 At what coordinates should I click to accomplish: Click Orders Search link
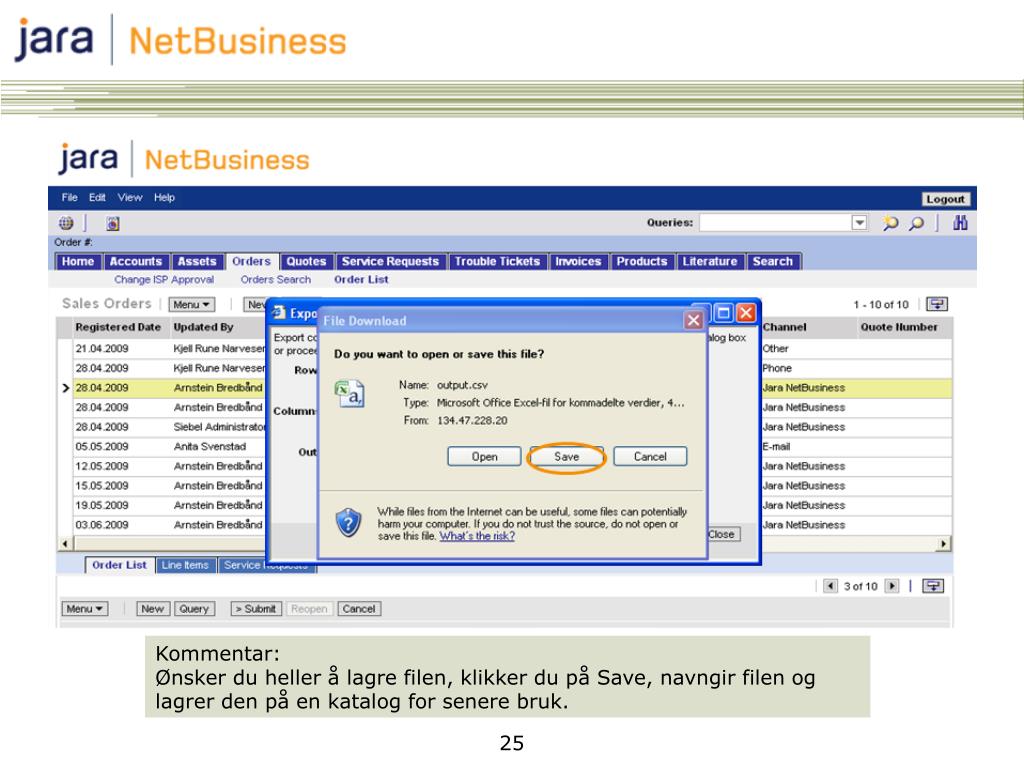pos(276,280)
